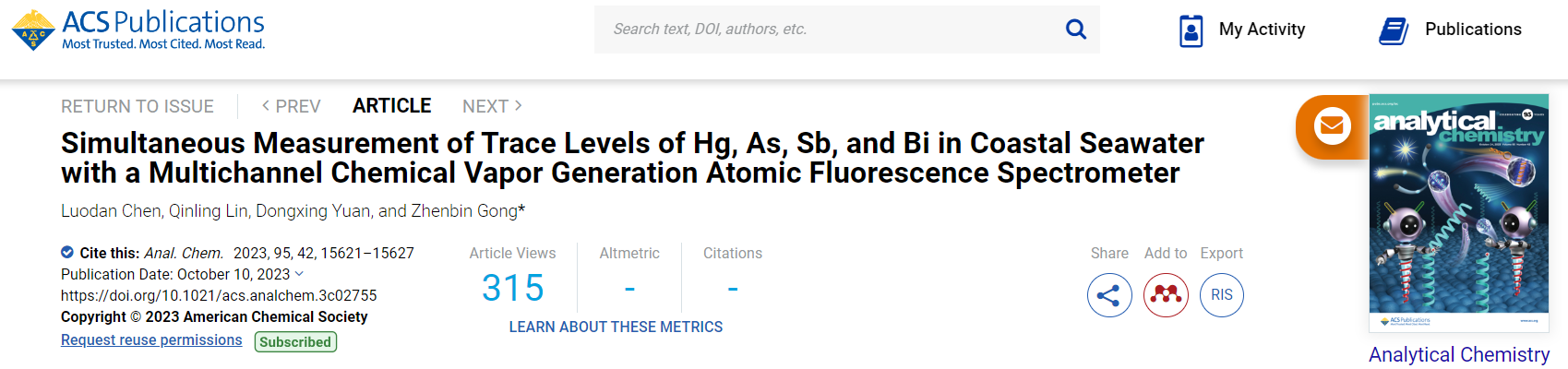The height and width of the screenshot is (369, 1568).
Task: Click the Analytical Chemistry journal link
Action: 1458,354
